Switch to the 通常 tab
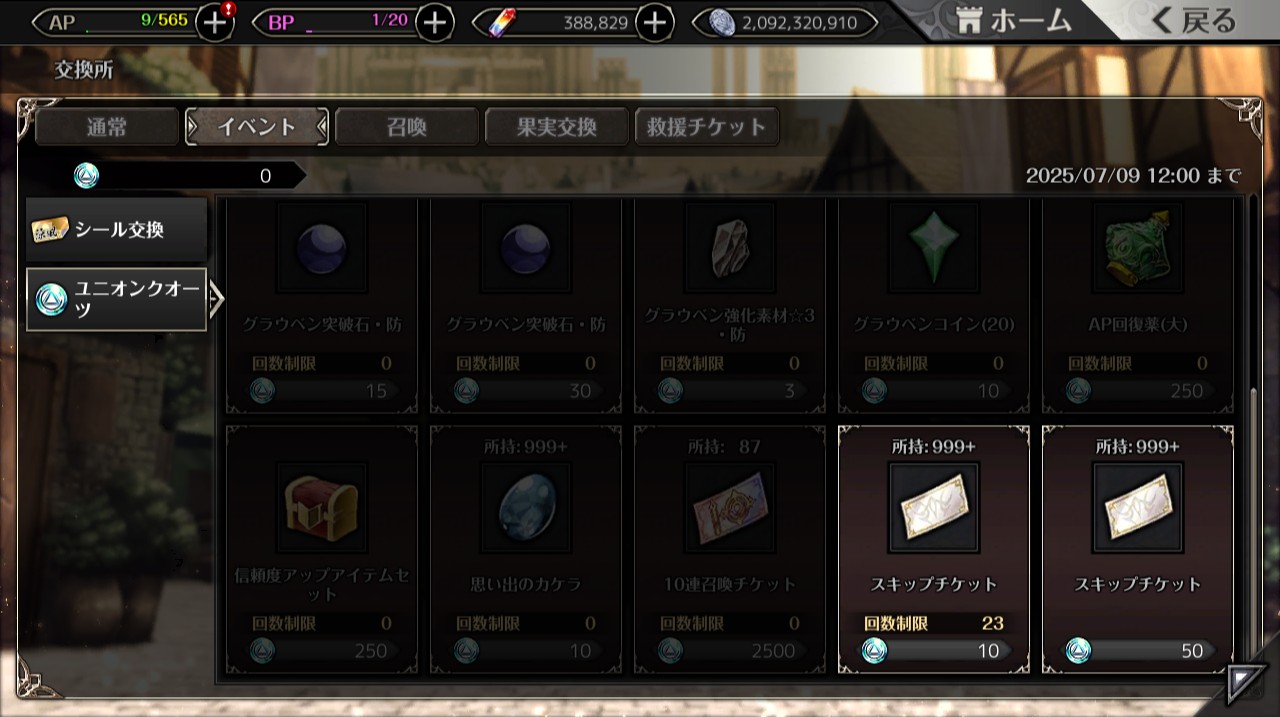Screen dimensions: 1280x717 tap(107, 127)
